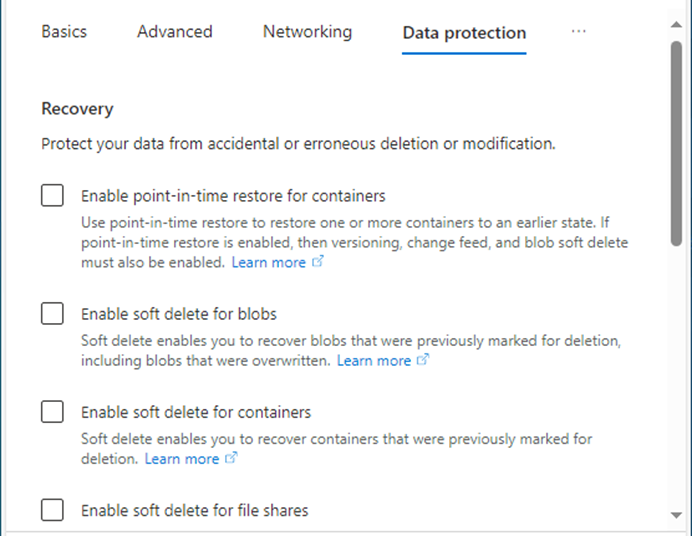The width and height of the screenshot is (692, 536).
Task: Open Learn more link for blob soft delete
Action: 374,361
